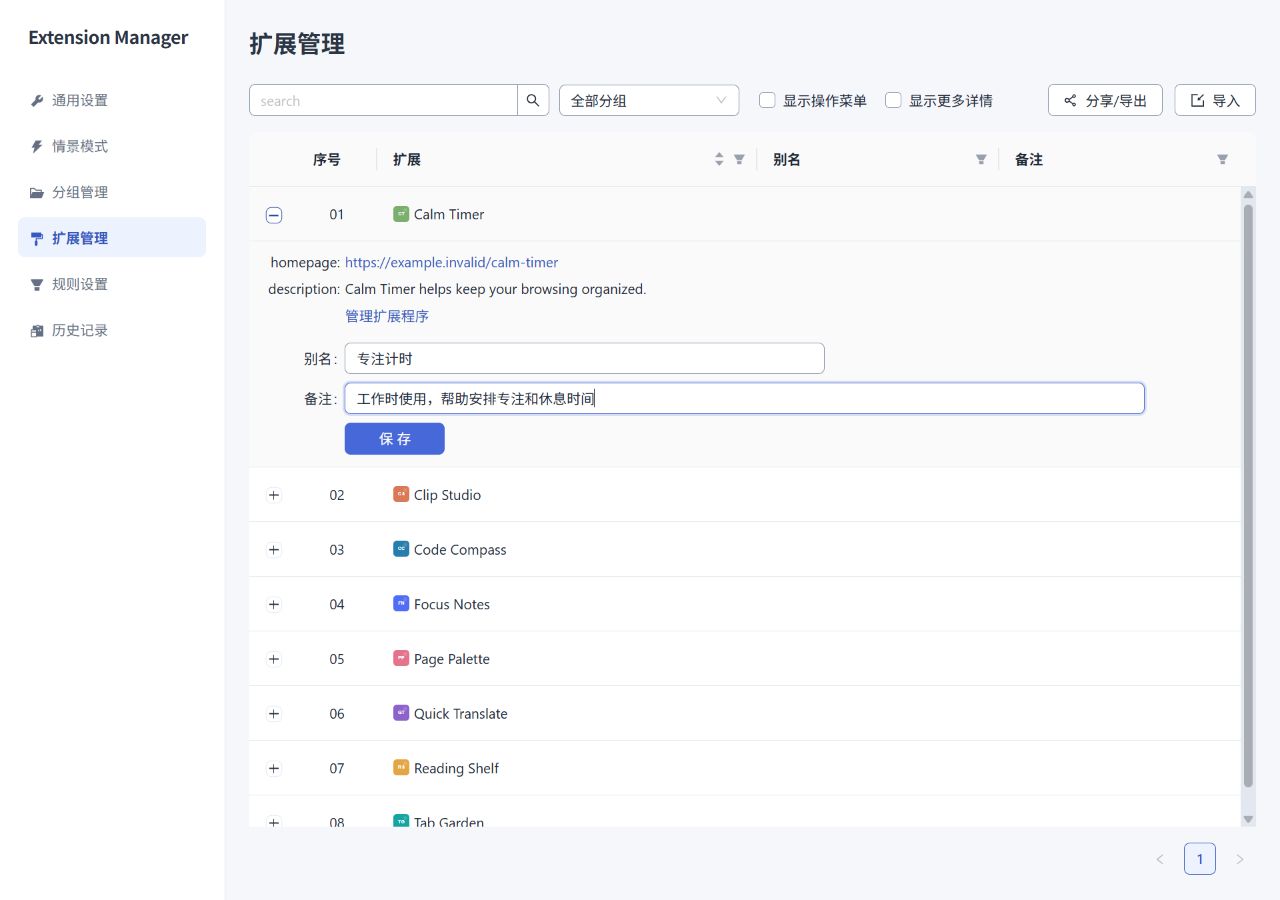This screenshot has height=900, width=1280.
Task: Expand the Code Compass row
Action: coord(274,549)
